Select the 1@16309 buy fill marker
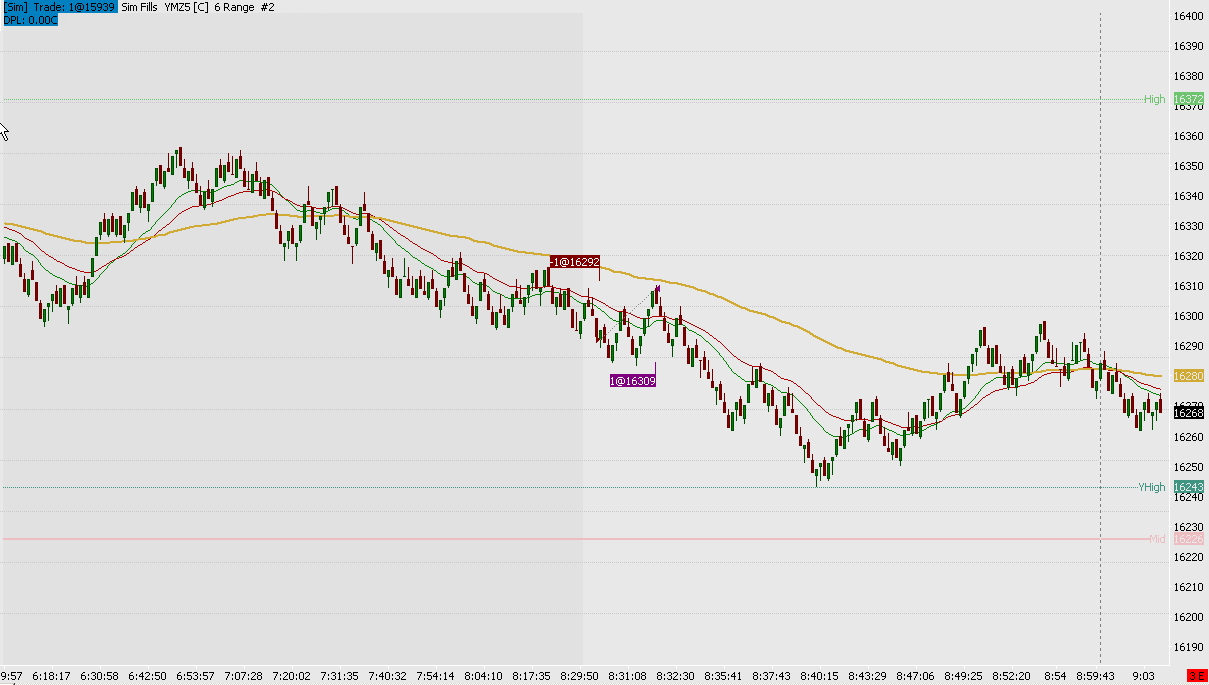This screenshot has height=685, width=1209. click(632, 381)
